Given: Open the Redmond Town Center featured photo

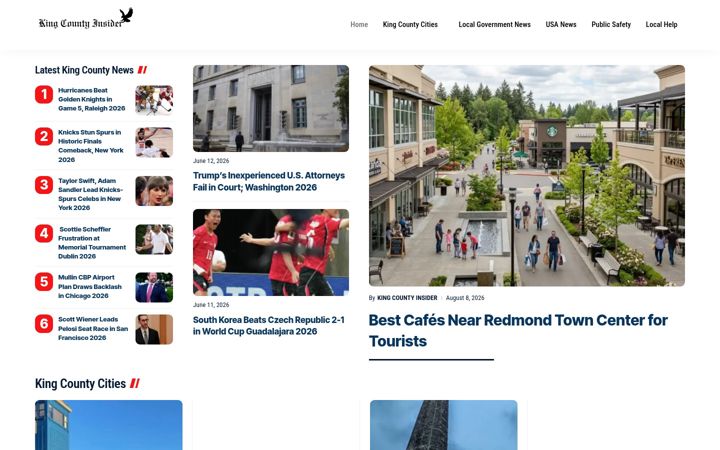Looking at the screenshot, I should pyautogui.click(x=527, y=175).
